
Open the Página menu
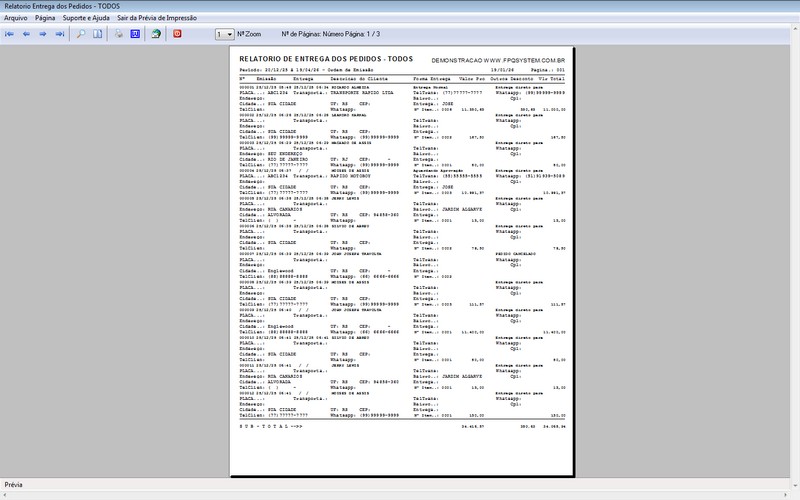coord(45,18)
